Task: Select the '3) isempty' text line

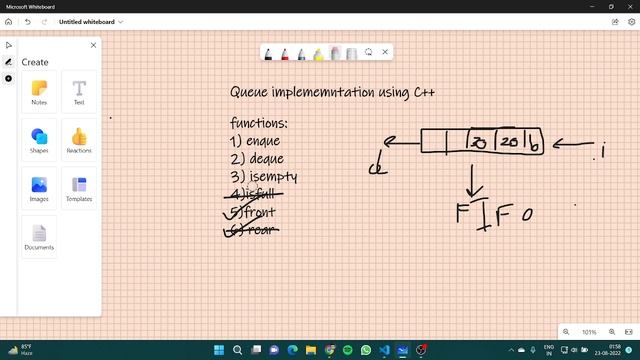Action: click(x=264, y=177)
